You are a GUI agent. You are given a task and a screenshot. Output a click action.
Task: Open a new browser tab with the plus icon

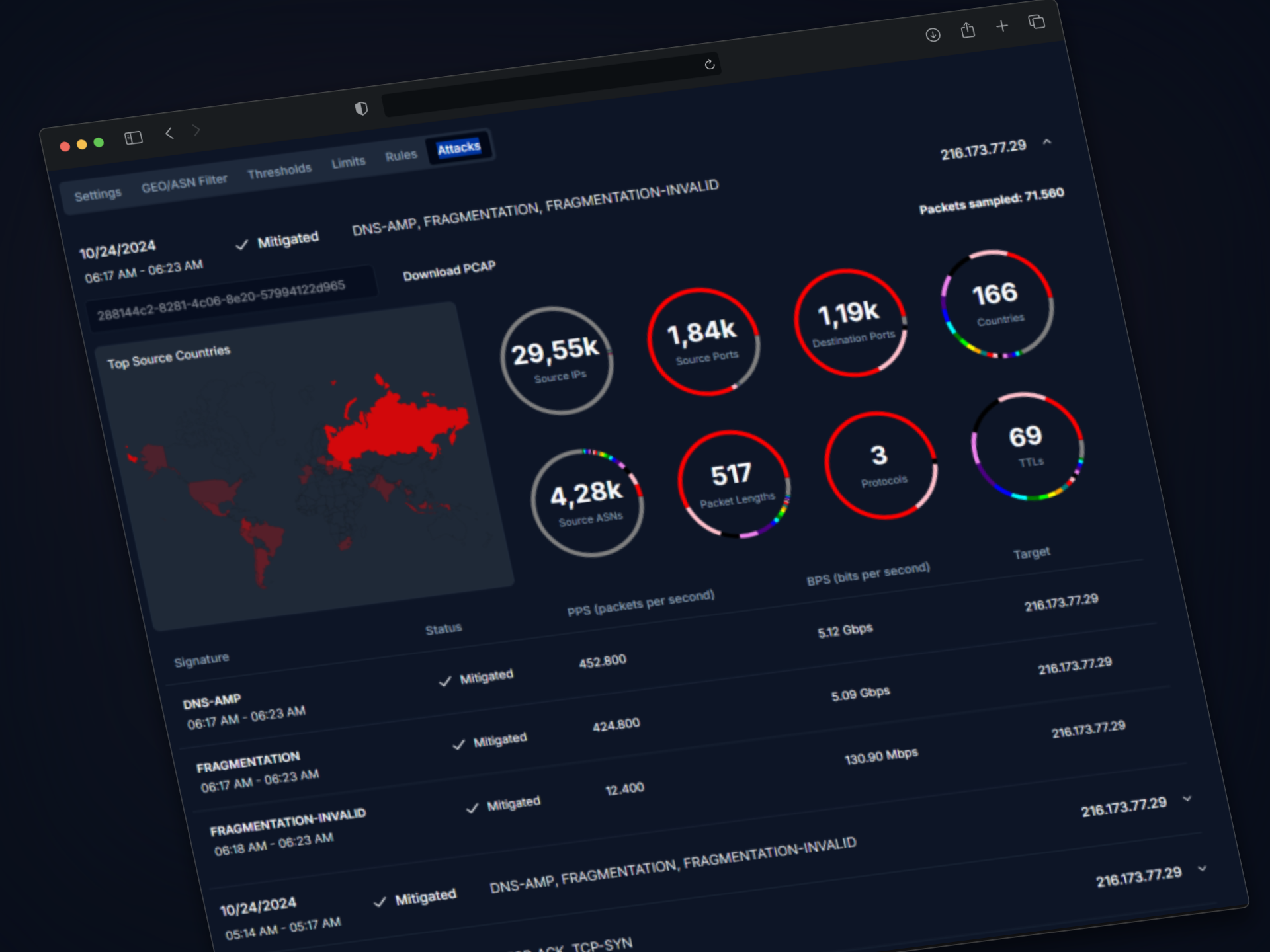click(1001, 26)
